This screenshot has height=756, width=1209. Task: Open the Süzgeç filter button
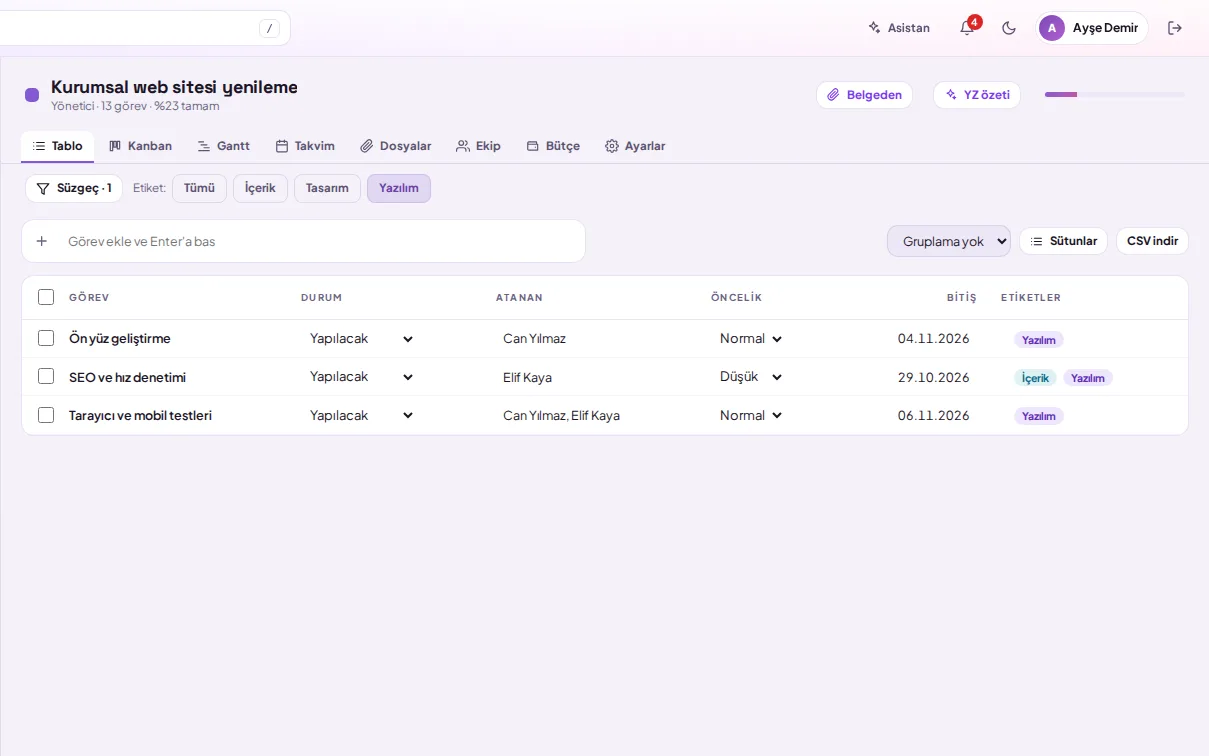click(x=74, y=188)
